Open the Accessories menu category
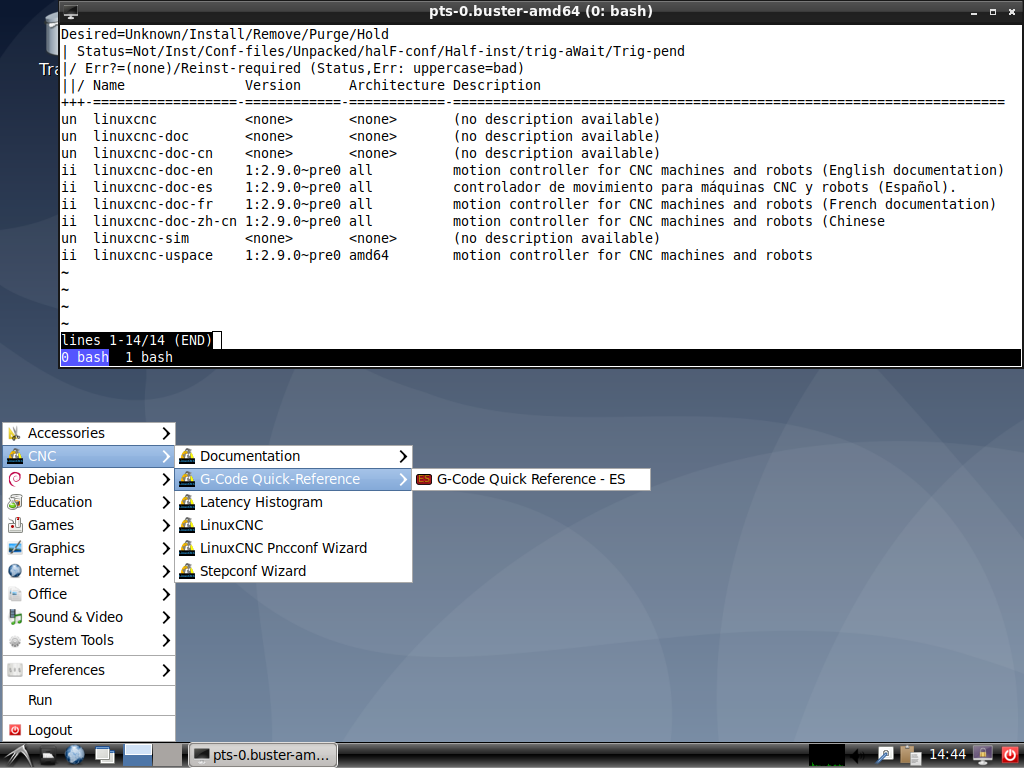 pyautogui.click(x=89, y=433)
